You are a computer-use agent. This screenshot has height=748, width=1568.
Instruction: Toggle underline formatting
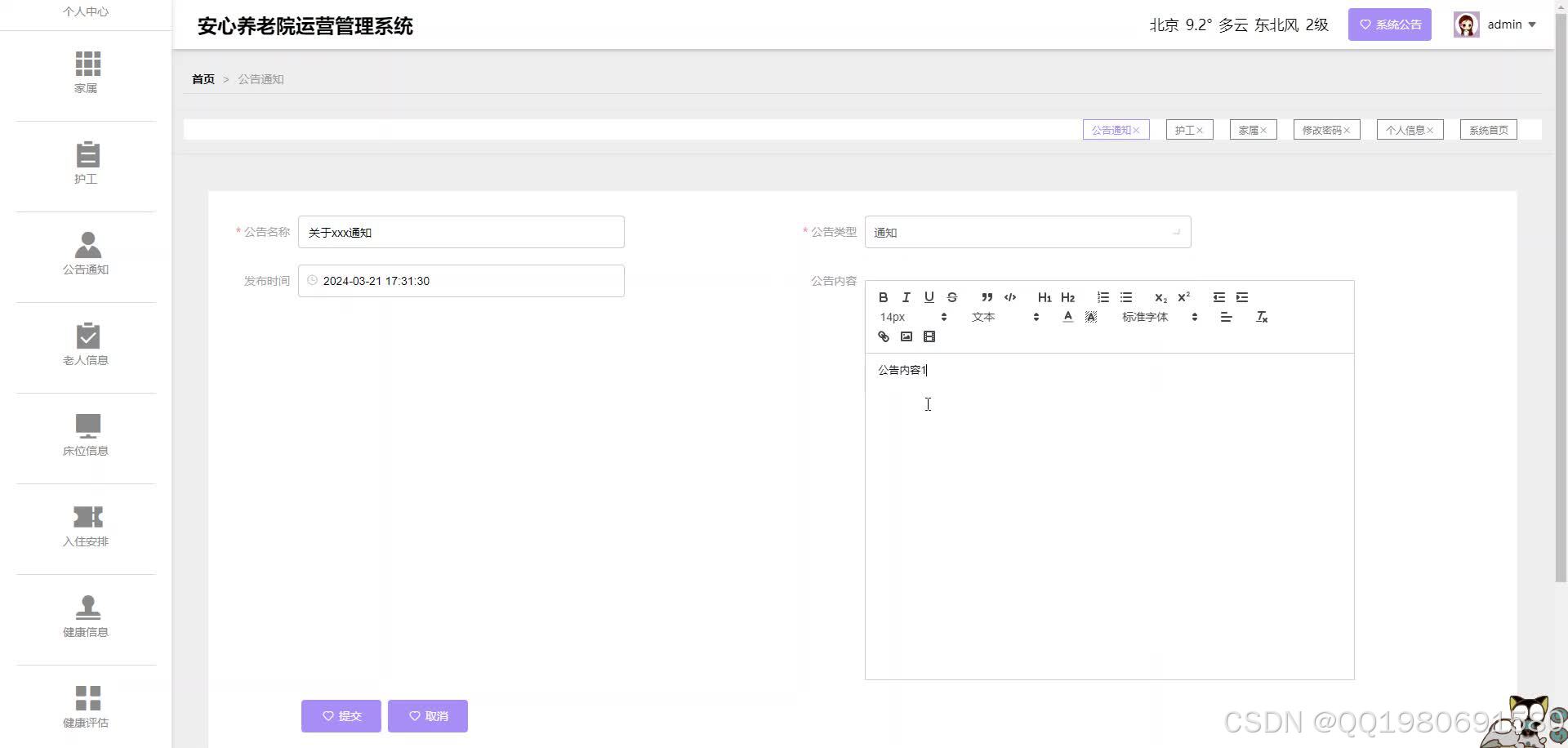[x=929, y=297]
